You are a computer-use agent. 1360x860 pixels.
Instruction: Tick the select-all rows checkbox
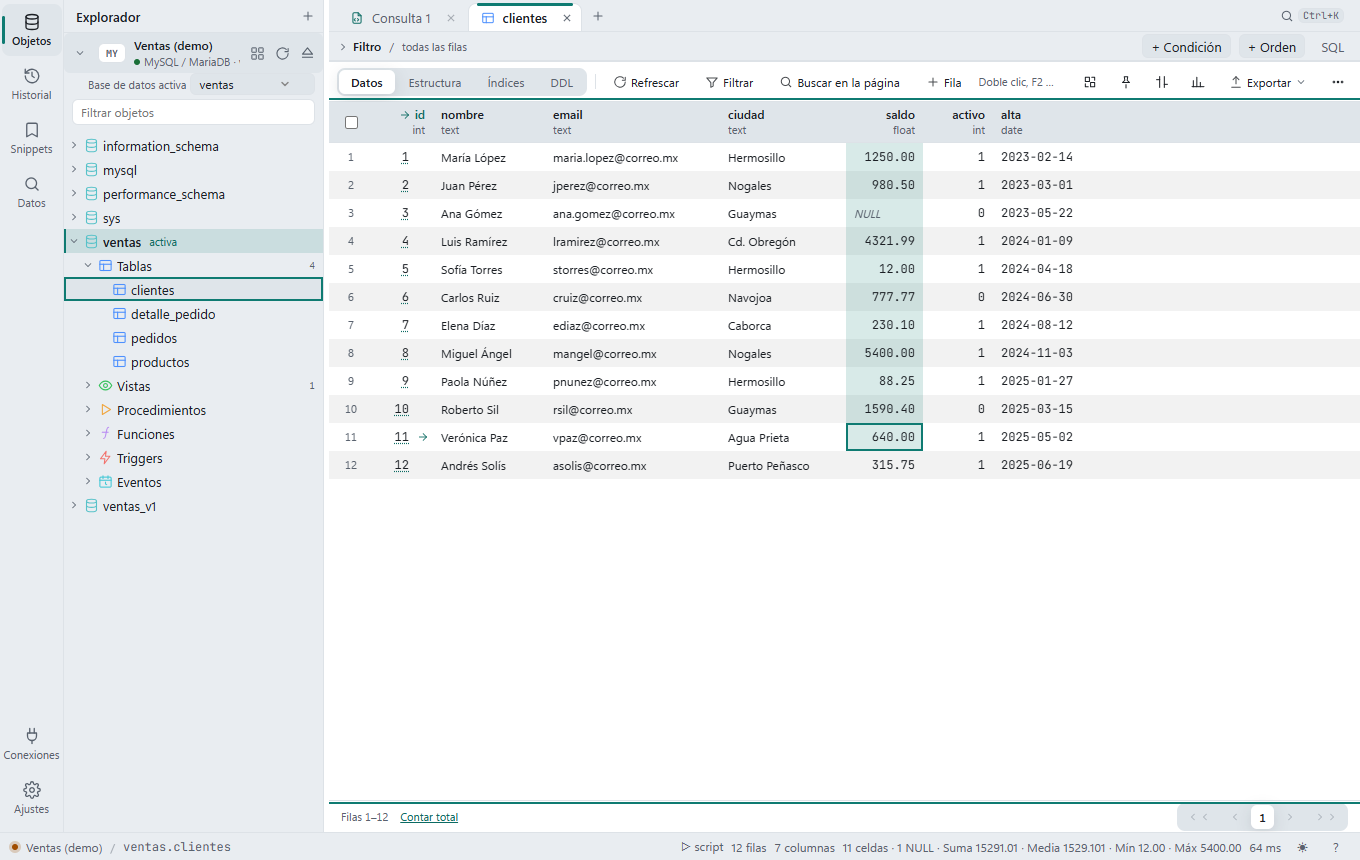tap(351, 122)
